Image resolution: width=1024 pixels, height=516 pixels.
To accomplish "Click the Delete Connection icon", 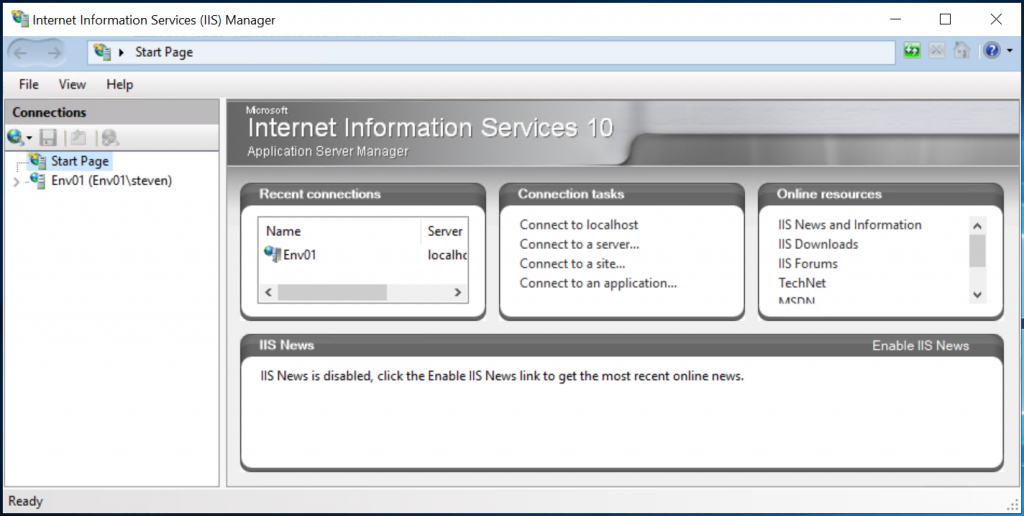I will [110, 137].
